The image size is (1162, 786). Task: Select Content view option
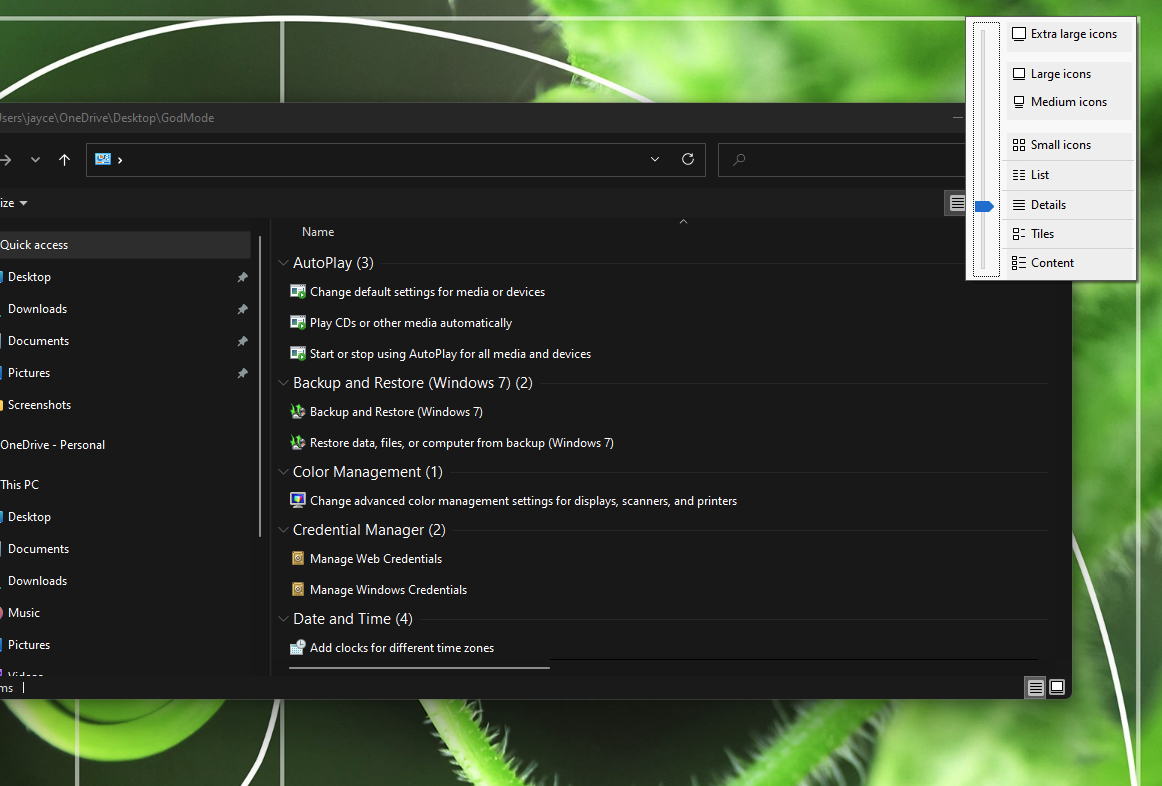click(1069, 263)
